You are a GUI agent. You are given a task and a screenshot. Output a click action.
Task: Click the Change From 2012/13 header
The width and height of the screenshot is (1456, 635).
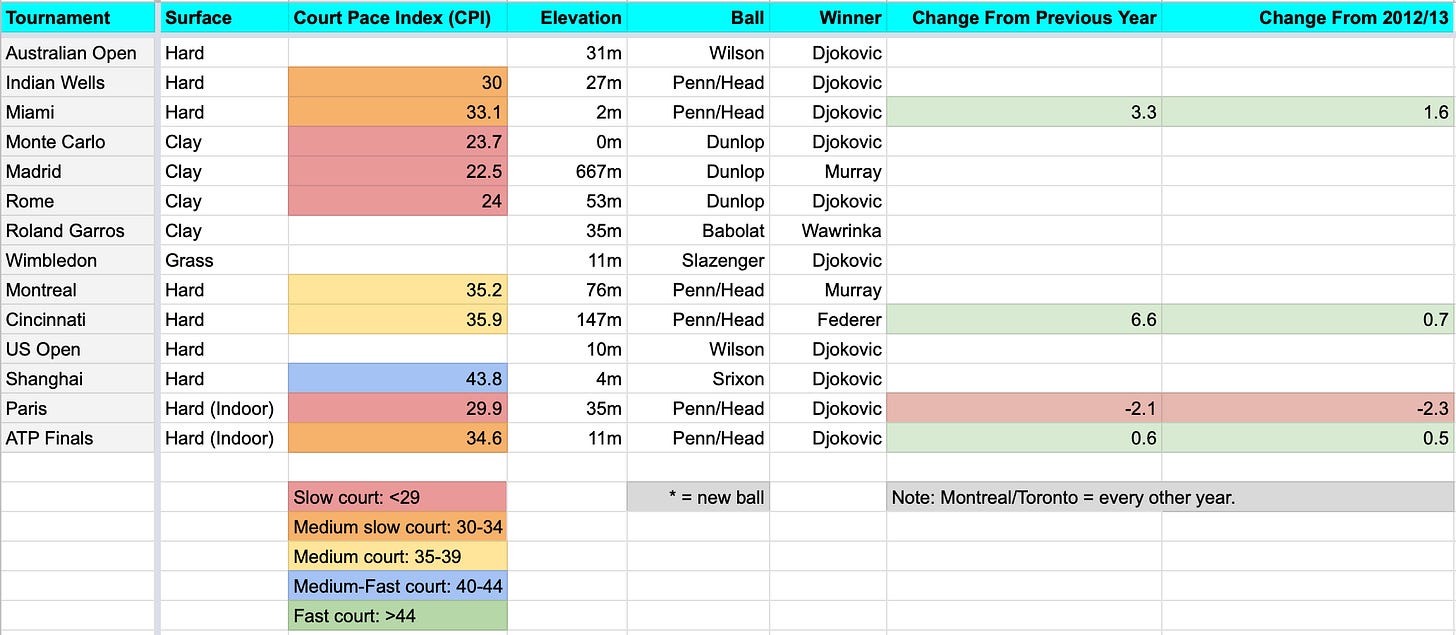(1308, 17)
